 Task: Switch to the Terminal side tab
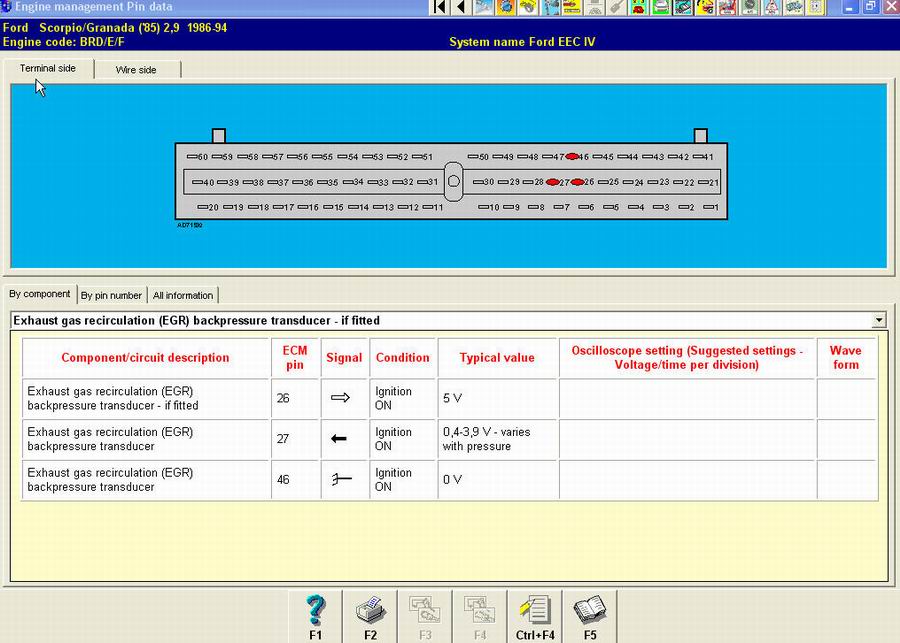pos(48,68)
